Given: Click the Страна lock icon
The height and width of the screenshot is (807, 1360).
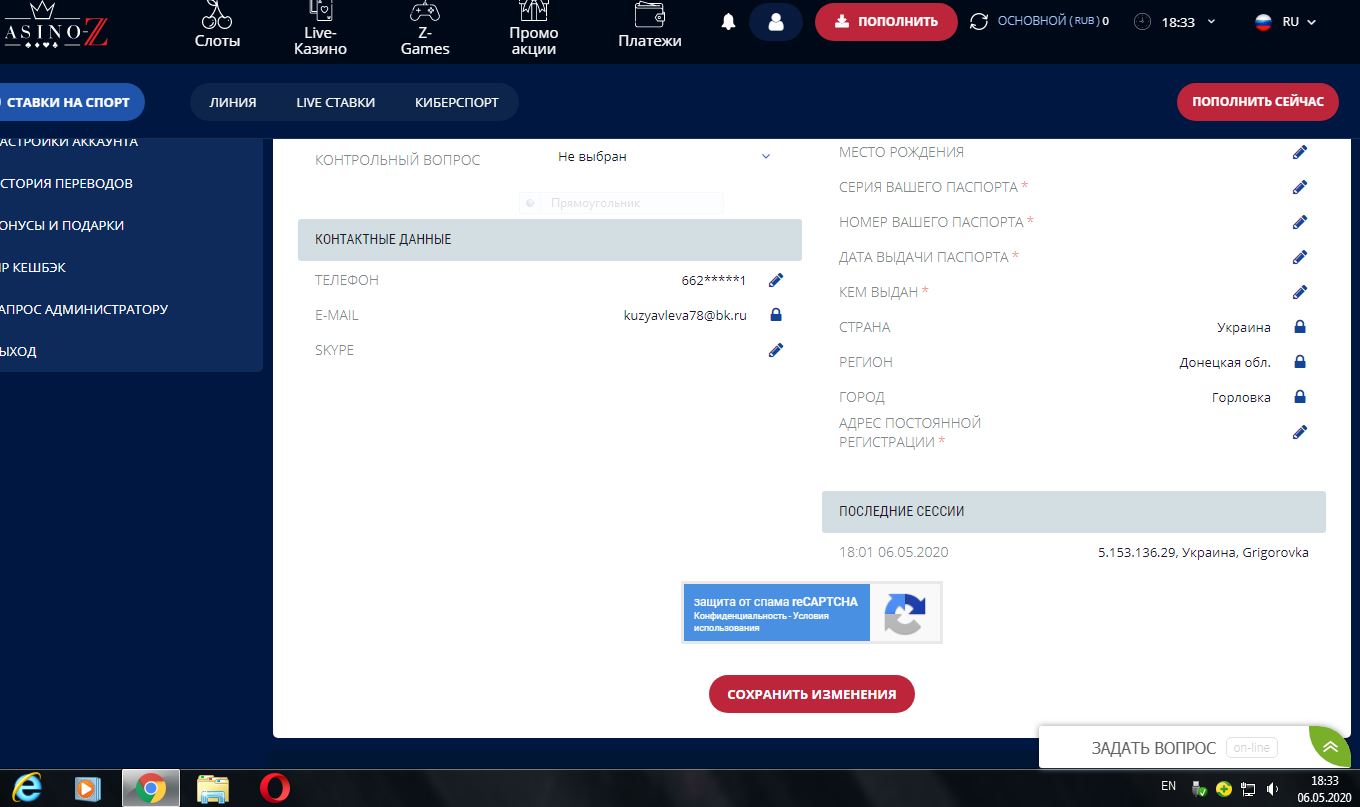Looking at the screenshot, I should pos(1300,327).
